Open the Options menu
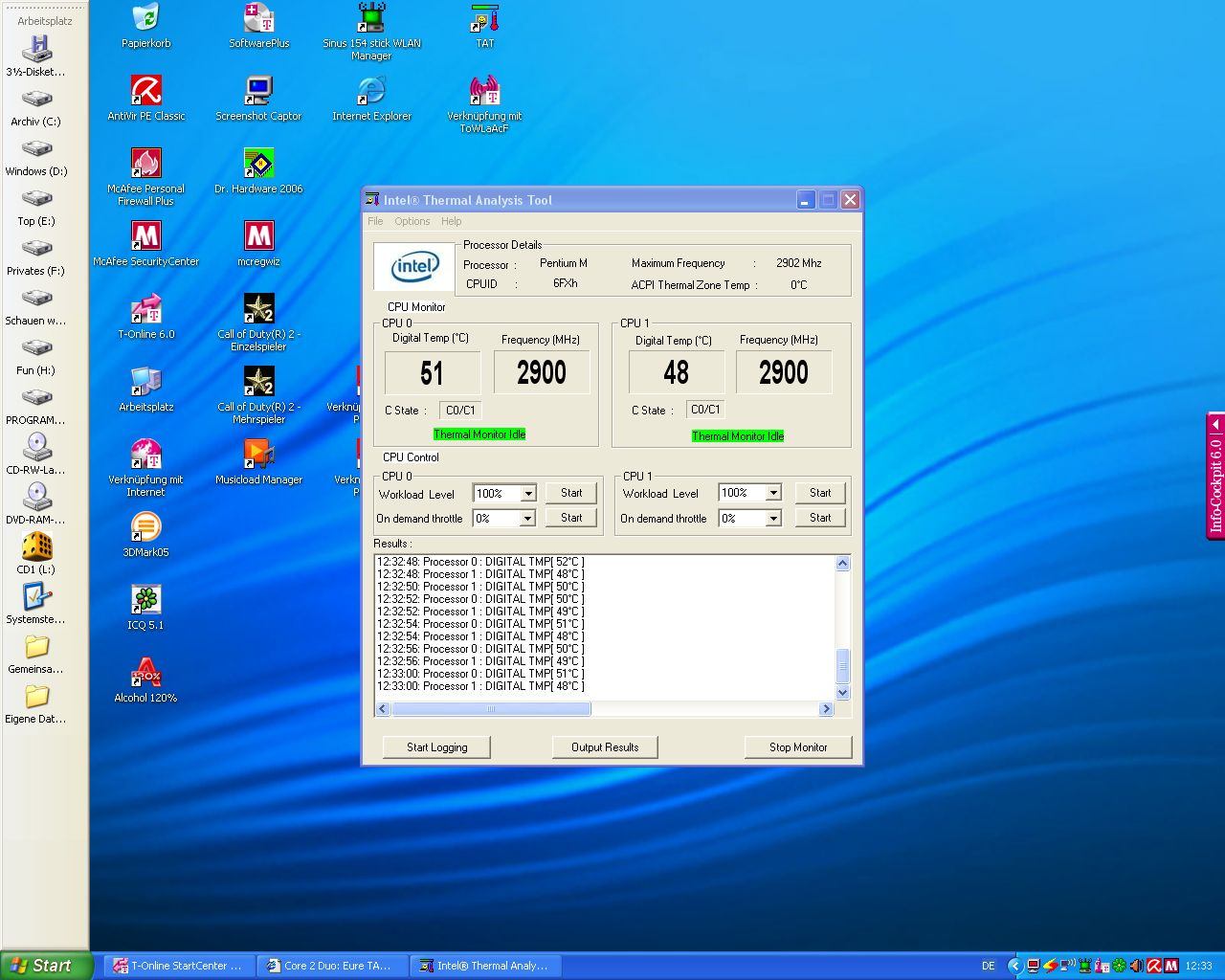This screenshot has height=980, width=1225. point(412,221)
